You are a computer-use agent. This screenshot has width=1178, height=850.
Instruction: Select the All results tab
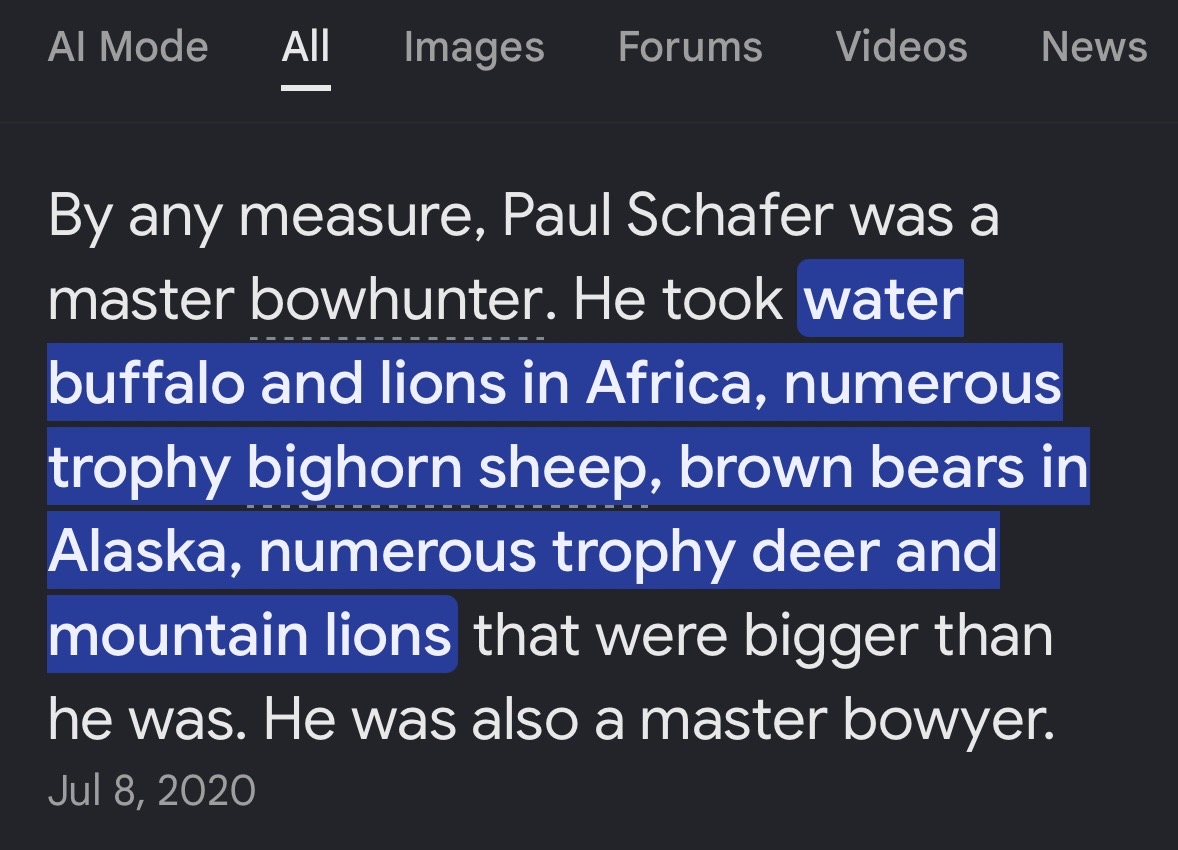point(306,47)
